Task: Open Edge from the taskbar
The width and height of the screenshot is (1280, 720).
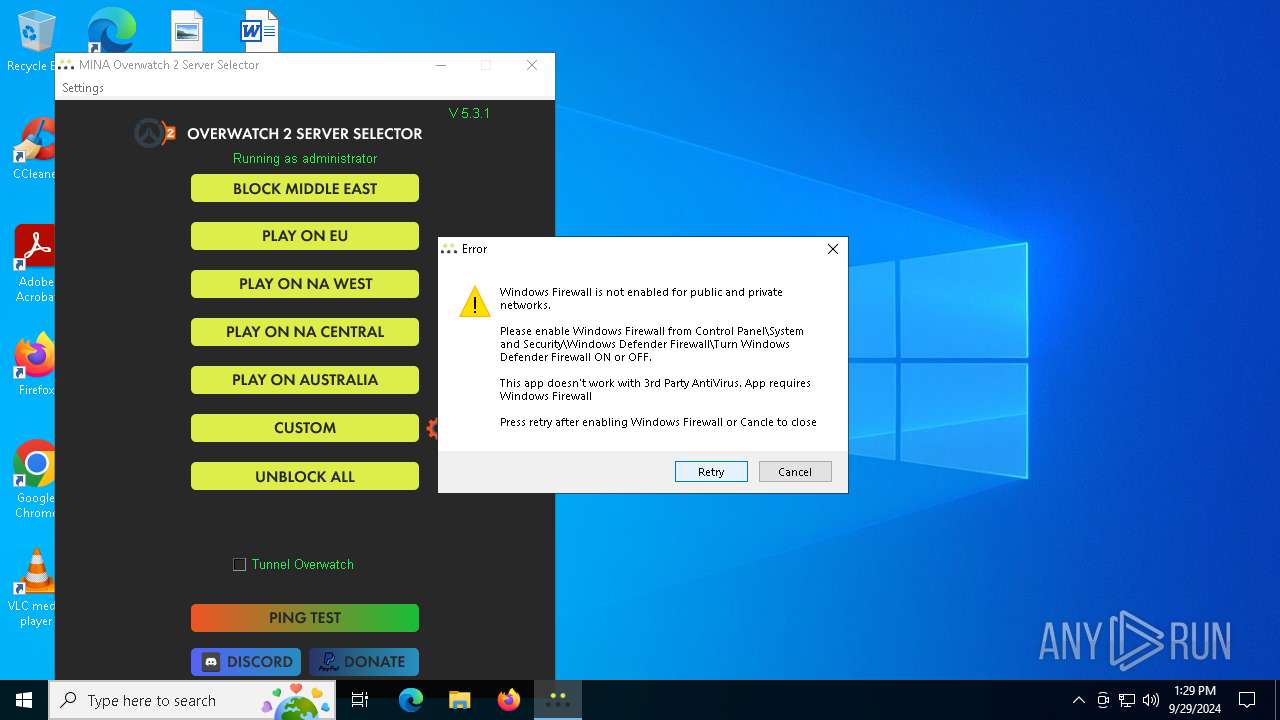Action: (x=411, y=700)
